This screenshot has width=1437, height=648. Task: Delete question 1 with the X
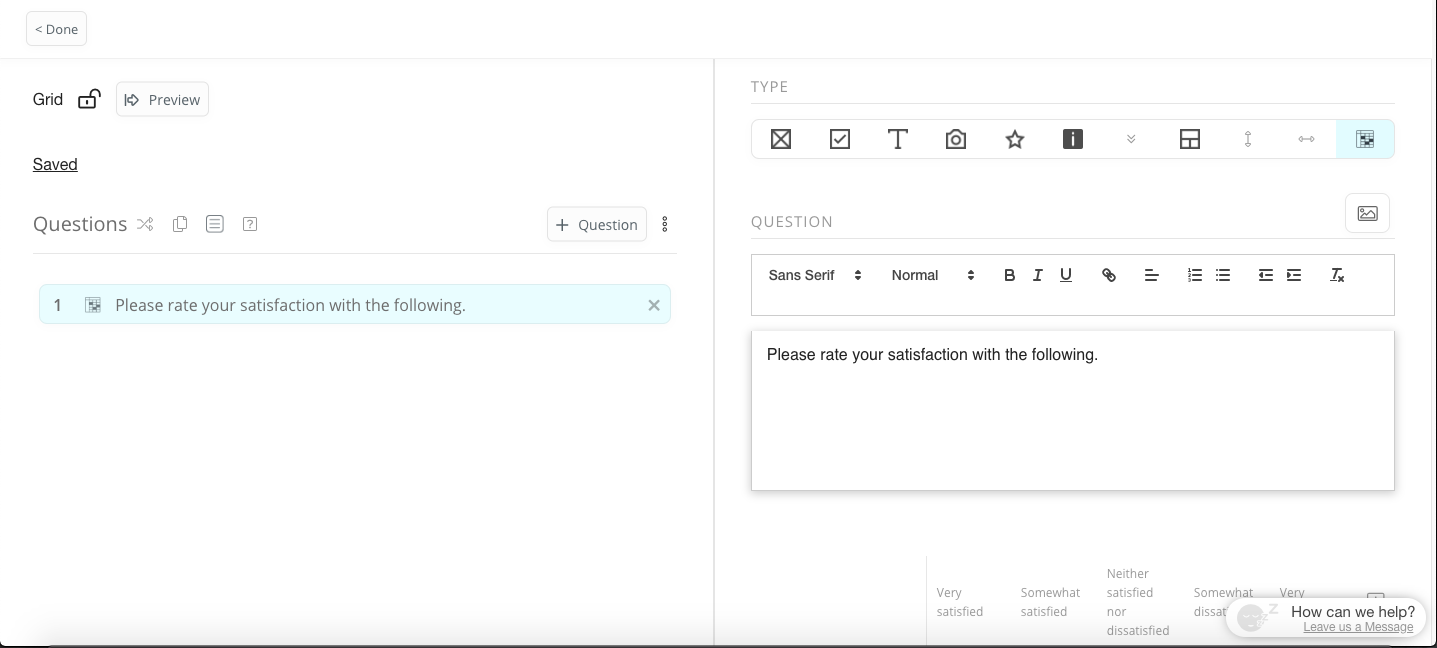pyautogui.click(x=654, y=305)
